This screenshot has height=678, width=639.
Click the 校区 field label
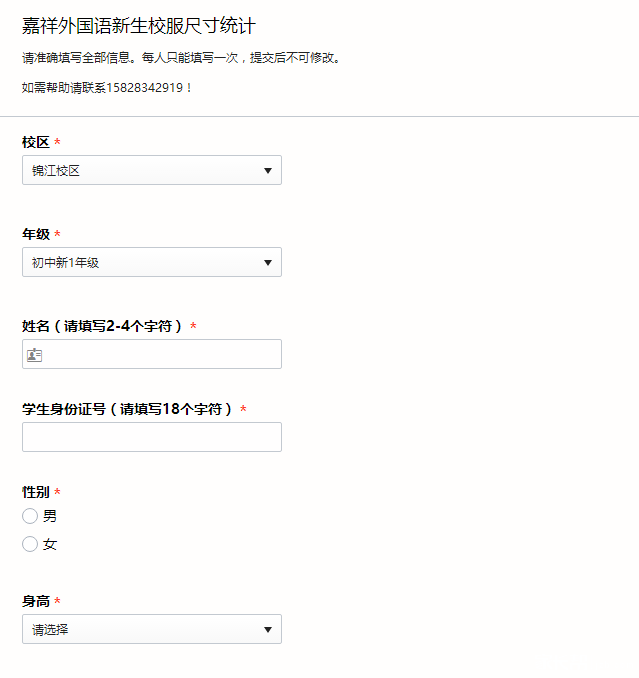pos(36,143)
